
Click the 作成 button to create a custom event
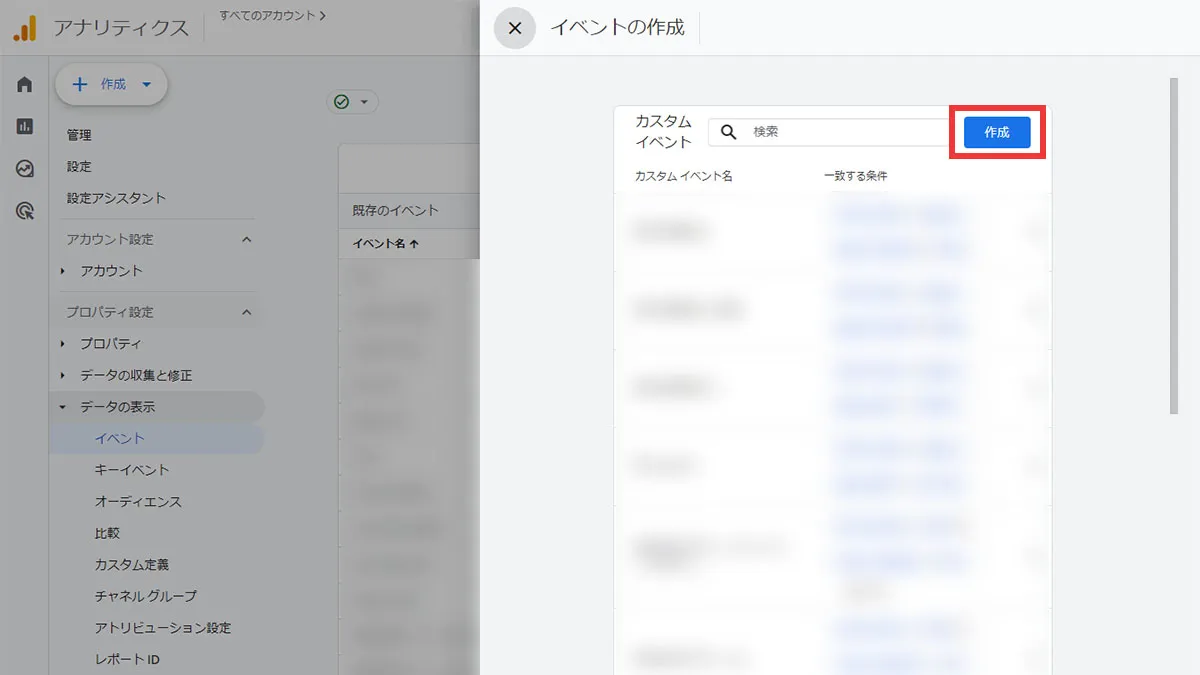(996, 131)
